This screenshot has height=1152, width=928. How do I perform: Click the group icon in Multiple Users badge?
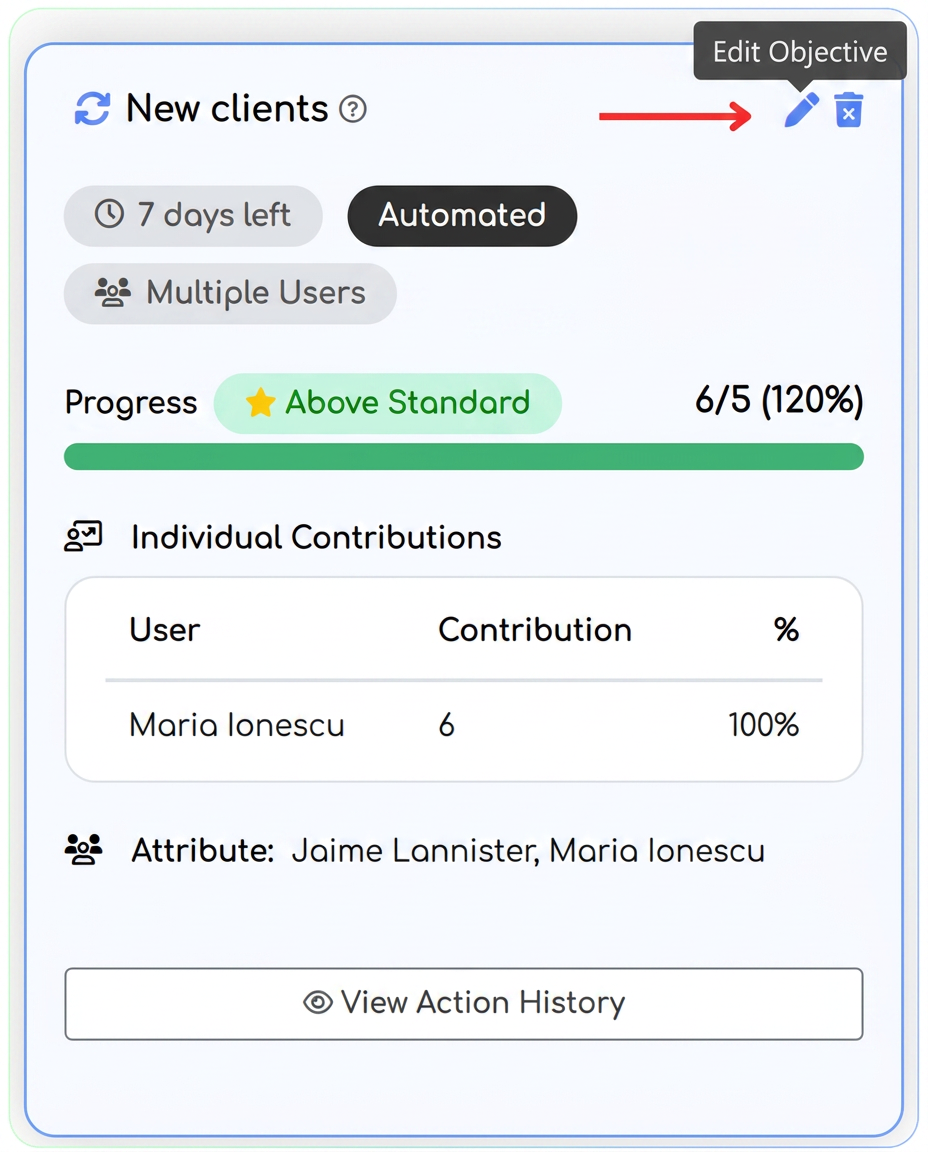112,292
